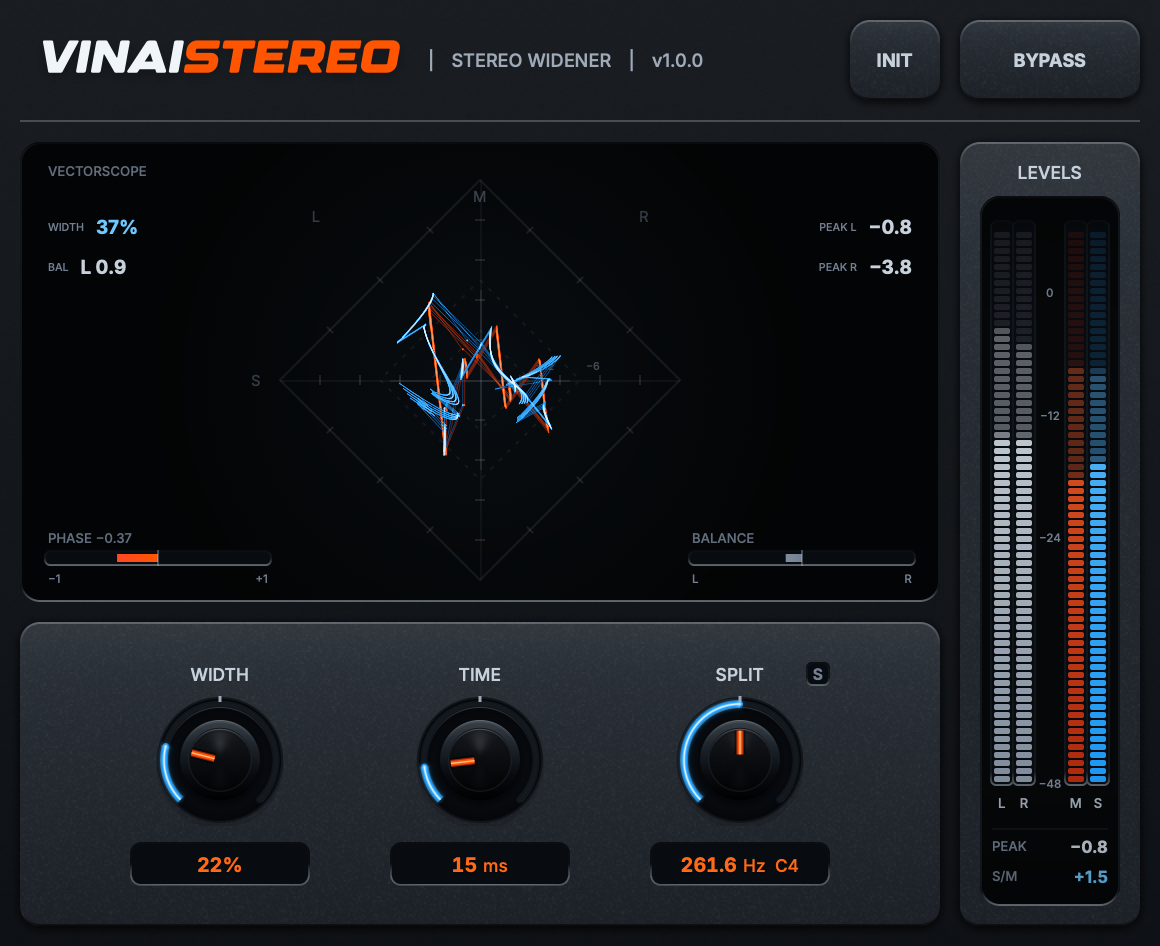Screen dimensions: 1160x946
Task: Click the L channel level meter
Action: click(x=1002, y=502)
